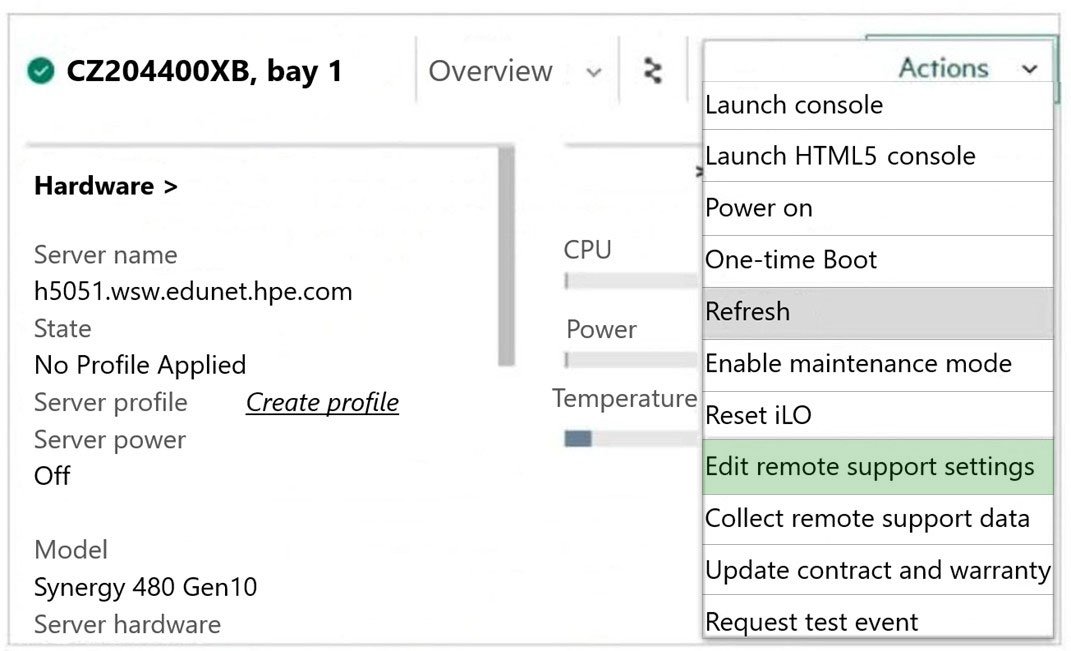The height and width of the screenshot is (651, 1071).
Task: Click the Server profile label
Action: (111, 402)
